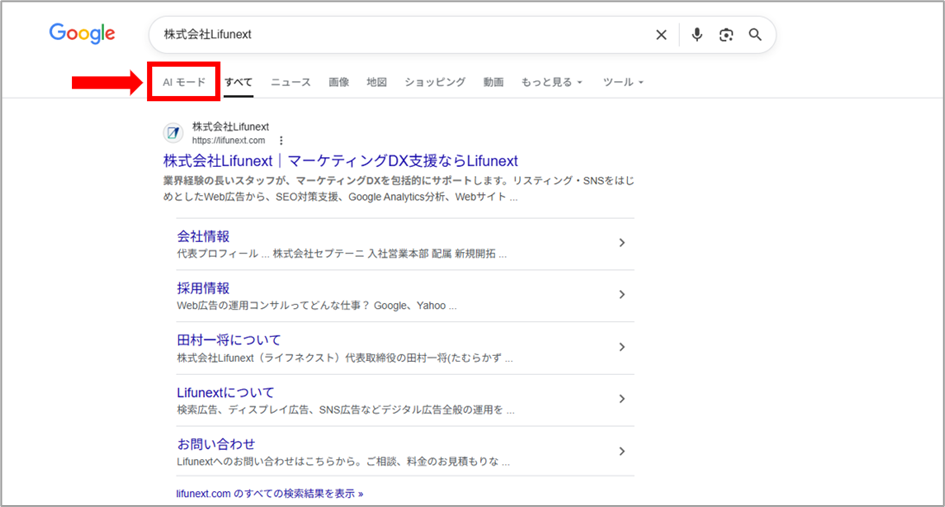Start voice search with the microphone icon
The image size is (945, 507).
(x=697, y=35)
